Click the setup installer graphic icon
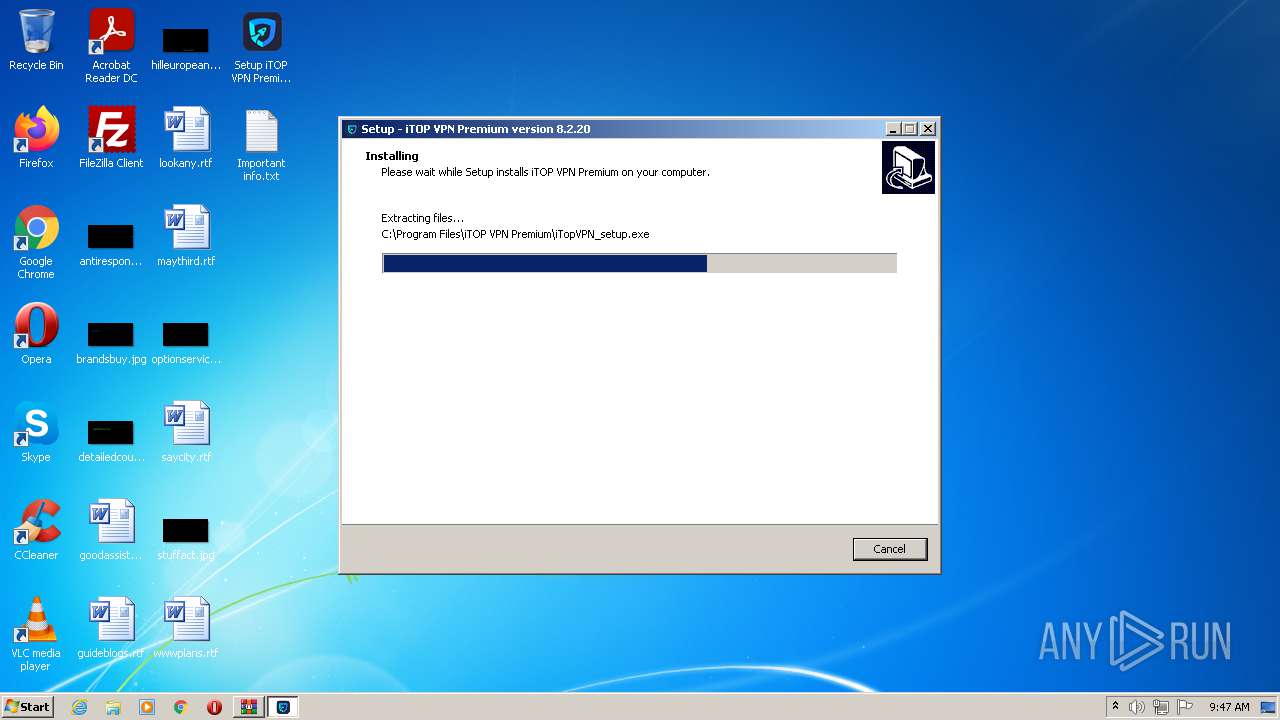Screen dimensions: 1280x720 (x=908, y=167)
